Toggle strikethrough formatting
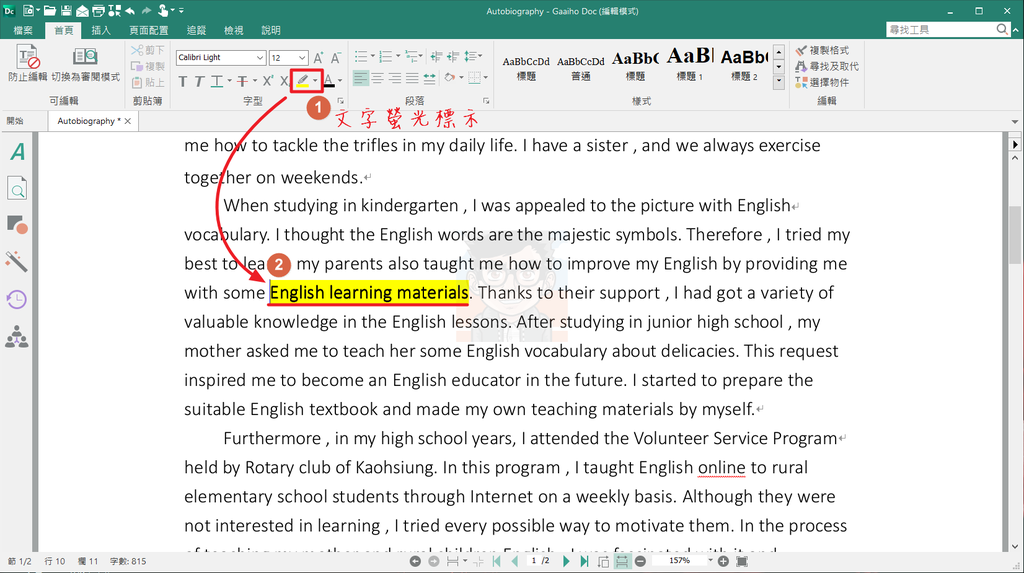This screenshot has height=573, width=1024. [242, 81]
